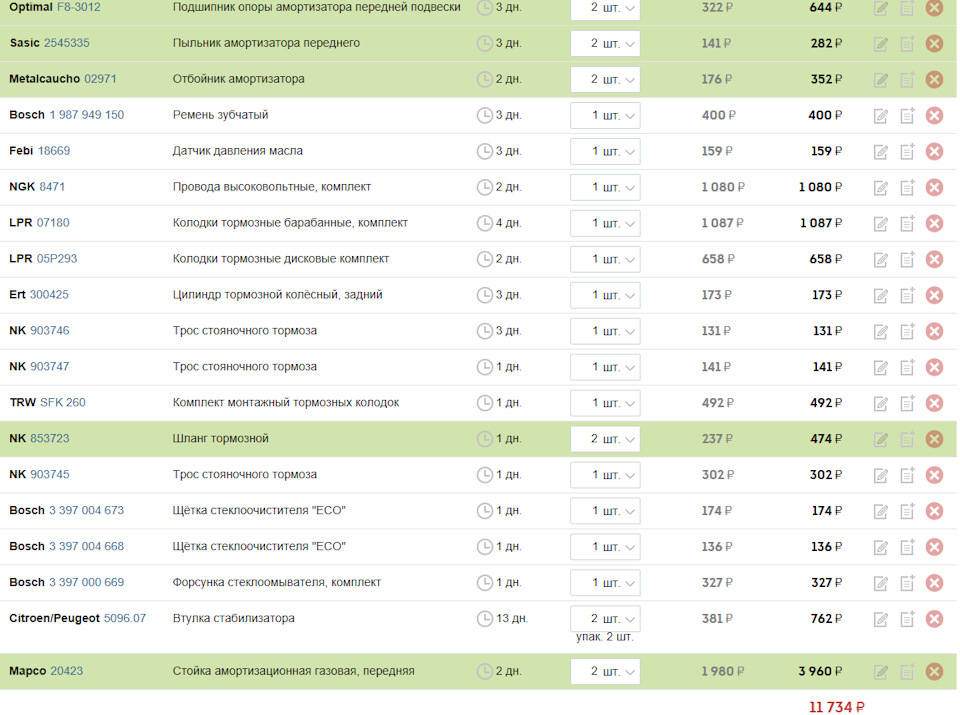Open part number link 5096.07

pos(125,618)
